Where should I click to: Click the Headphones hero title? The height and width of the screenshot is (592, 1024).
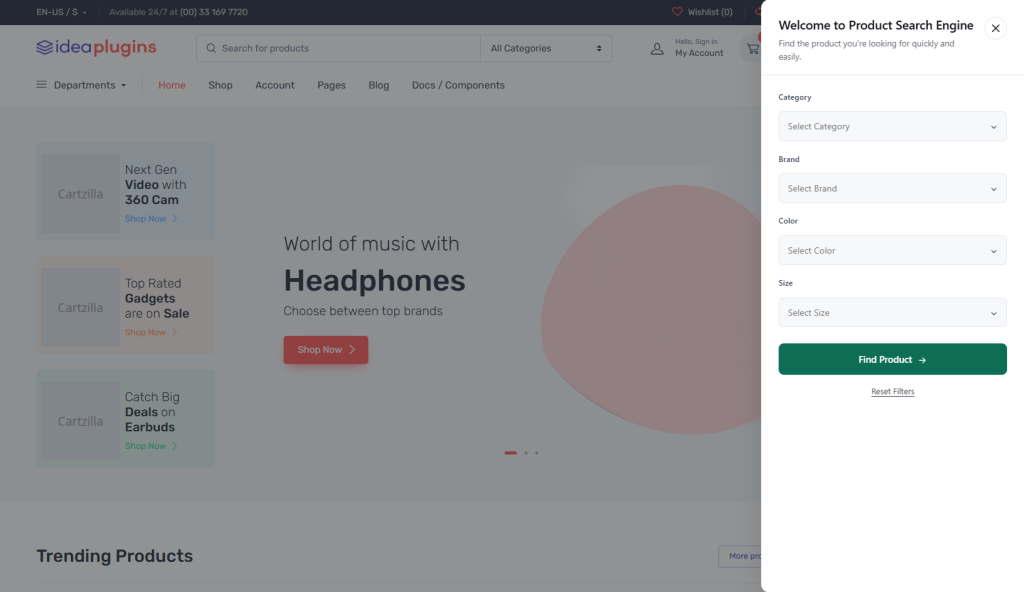tap(374, 280)
